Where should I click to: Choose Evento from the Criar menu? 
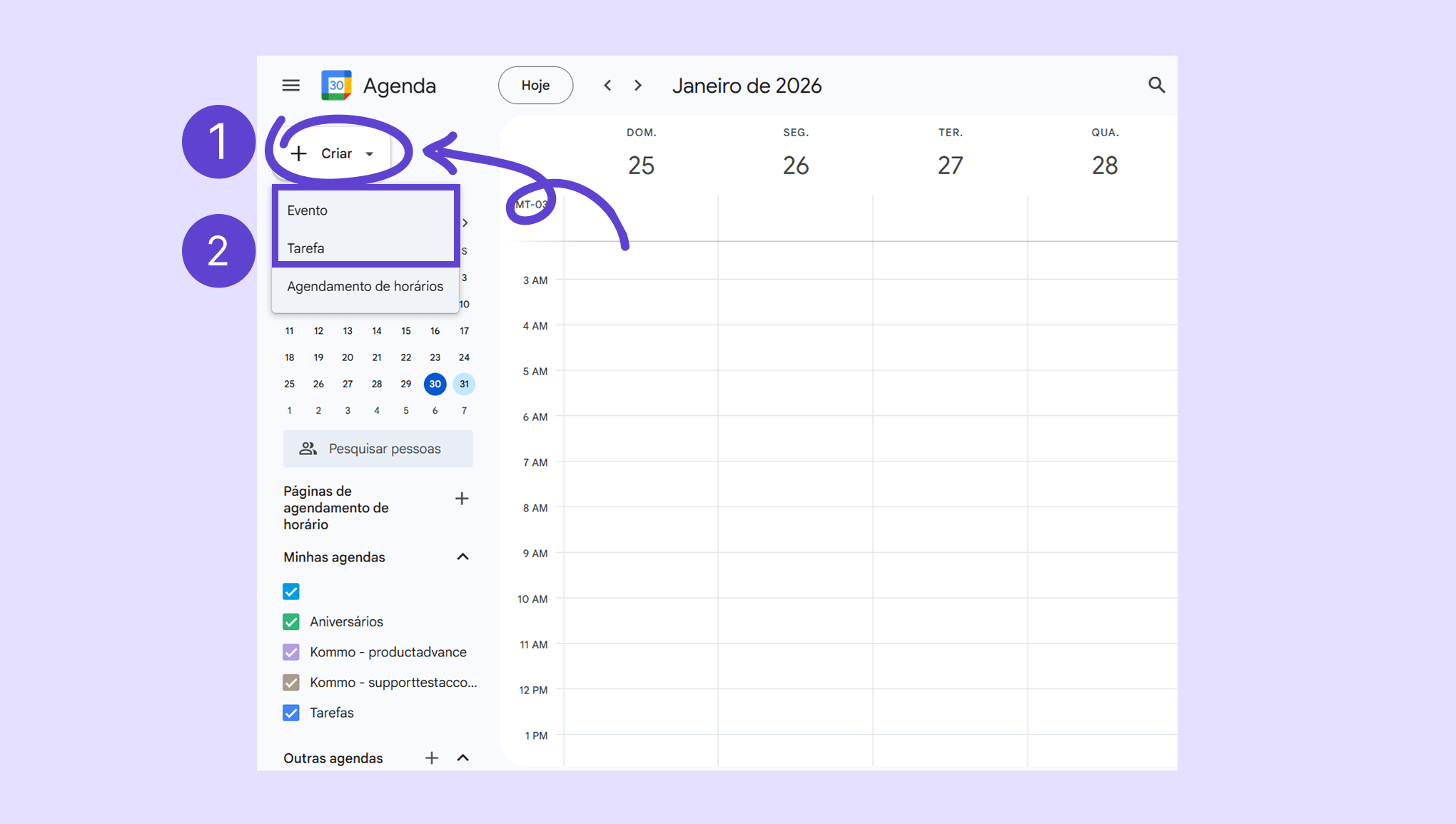pyautogui.click(x=308, y=210)
